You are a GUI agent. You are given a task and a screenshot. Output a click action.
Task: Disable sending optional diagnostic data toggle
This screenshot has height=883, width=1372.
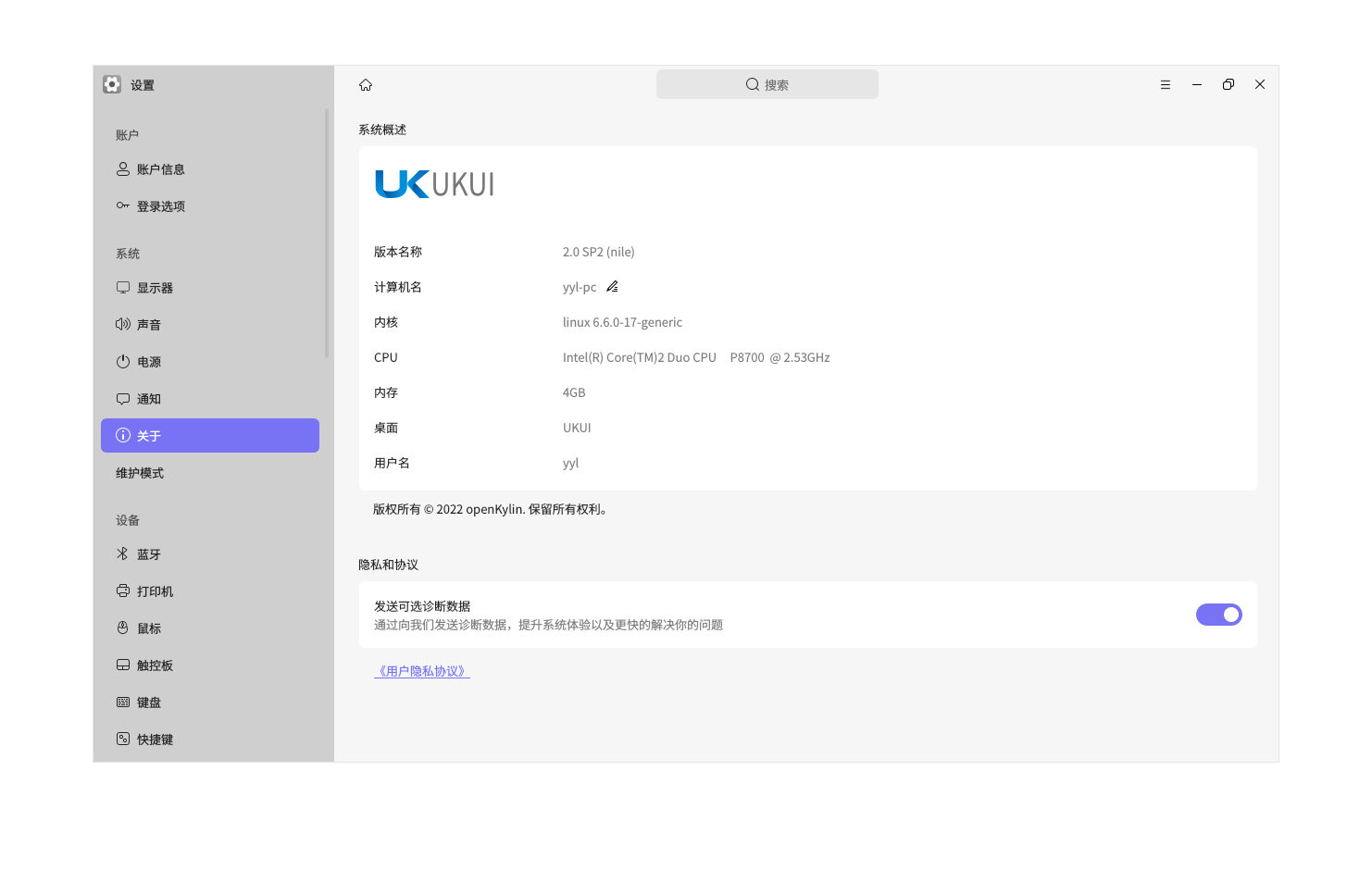(x=1218, y=615)
